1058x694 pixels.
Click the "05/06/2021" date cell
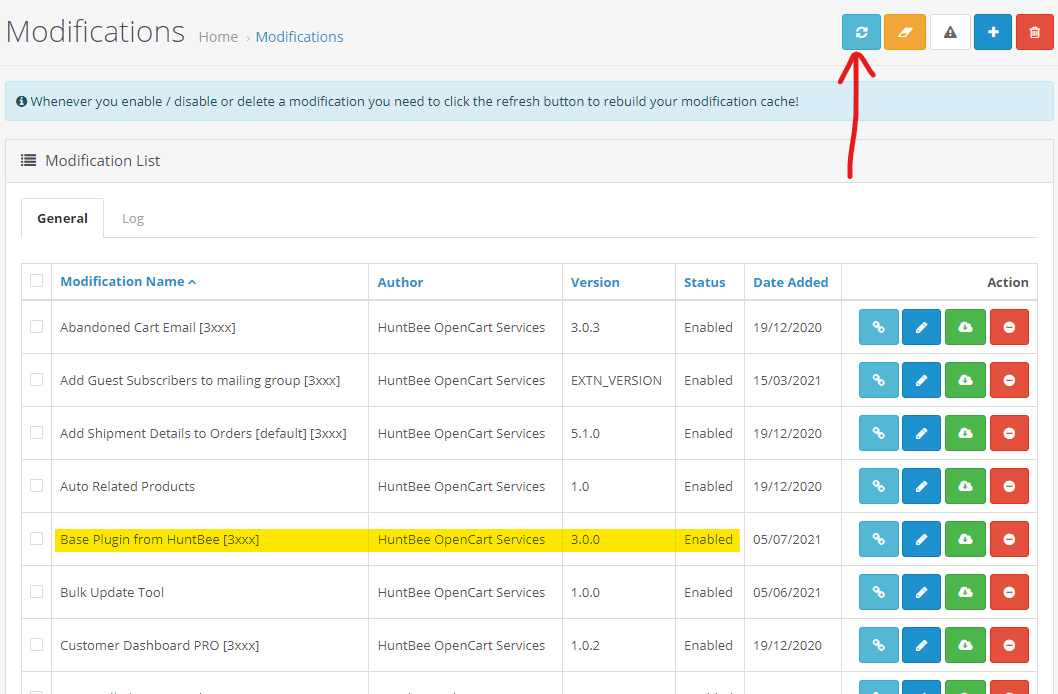pyautogui.click(x=787, y=592)
